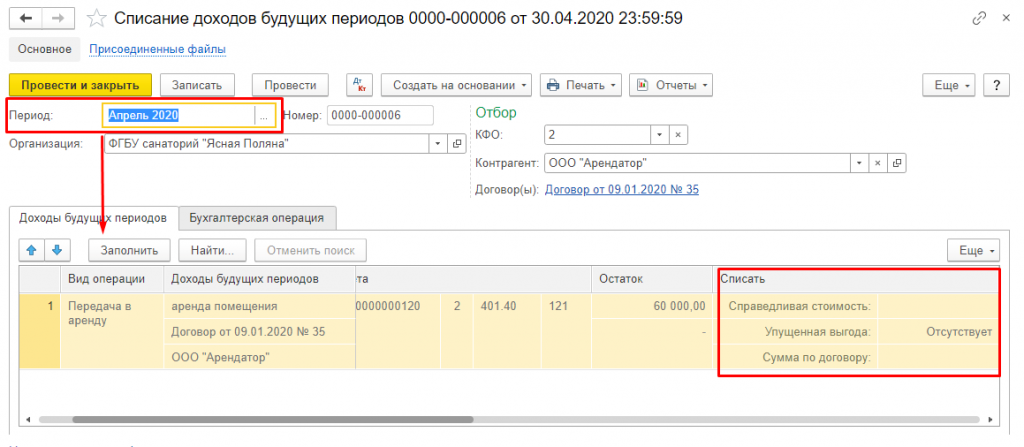
Task: Open the Дт/Кт postings icon button
Action: point(359,86)
